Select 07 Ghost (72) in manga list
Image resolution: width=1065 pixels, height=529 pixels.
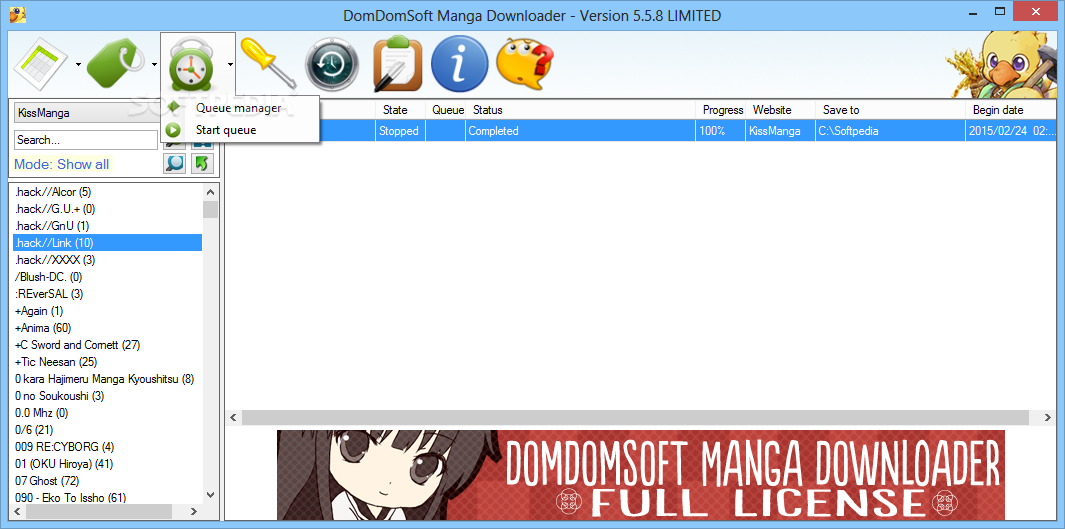(107, 481)
